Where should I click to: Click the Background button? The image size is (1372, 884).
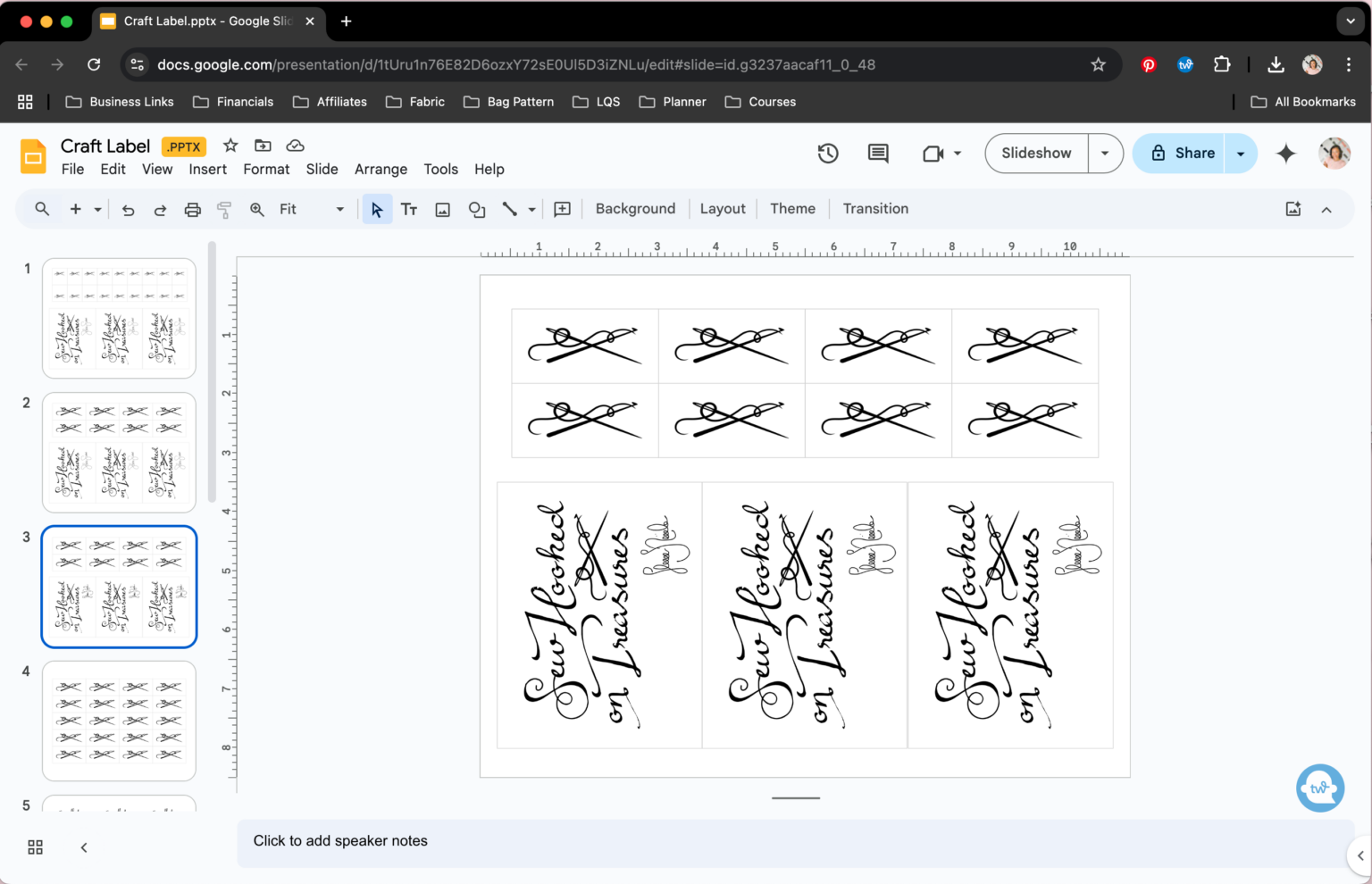point(635,209)
